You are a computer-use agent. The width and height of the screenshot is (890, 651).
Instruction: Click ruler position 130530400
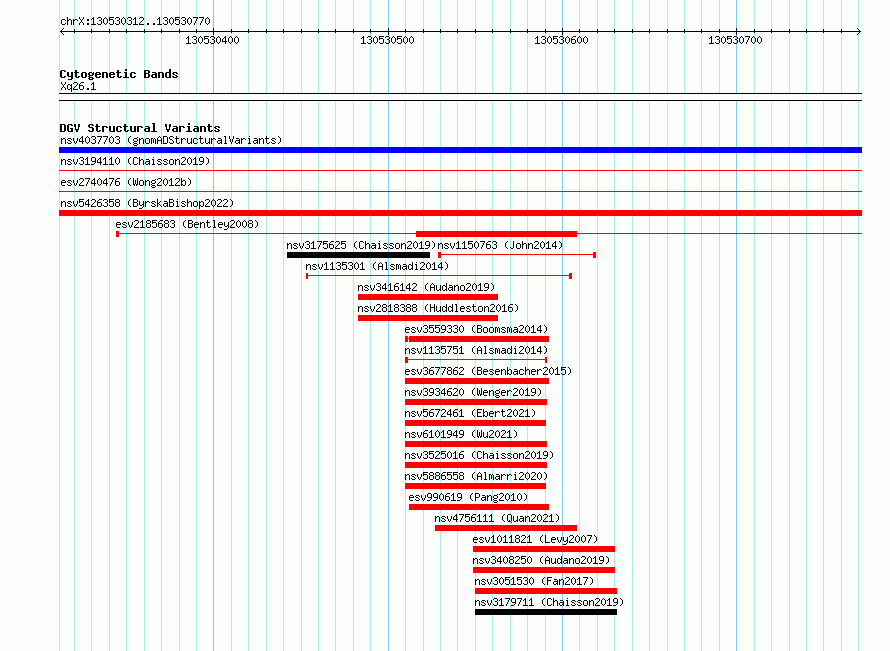click(212, 40)
